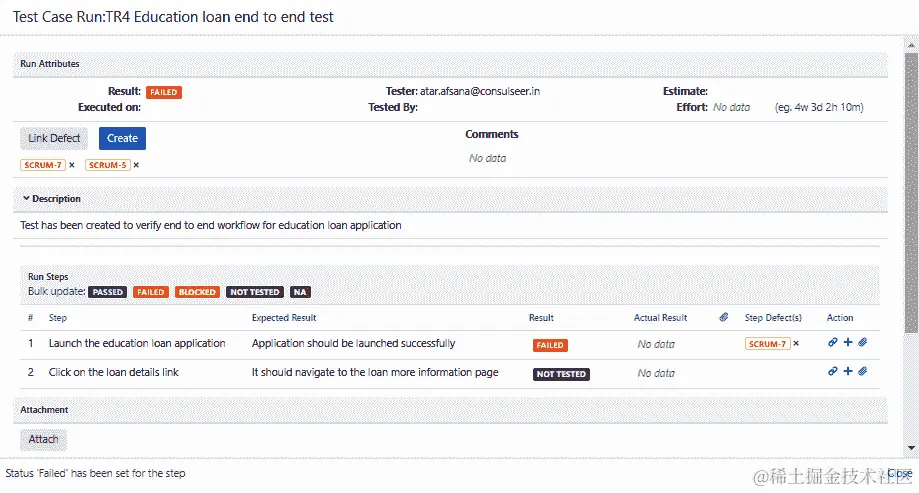
Task: Click attachment paperclip icon for step 1
Action: (x=862, y=342)
